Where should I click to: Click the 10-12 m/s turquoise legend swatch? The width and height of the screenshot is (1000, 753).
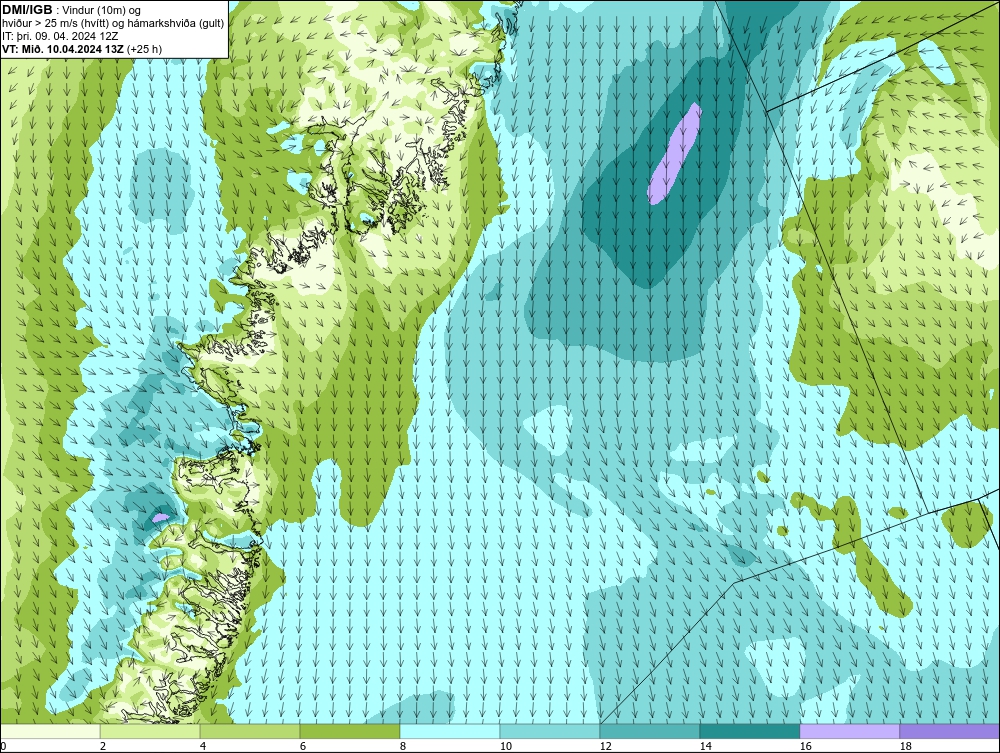pos(550,731)
